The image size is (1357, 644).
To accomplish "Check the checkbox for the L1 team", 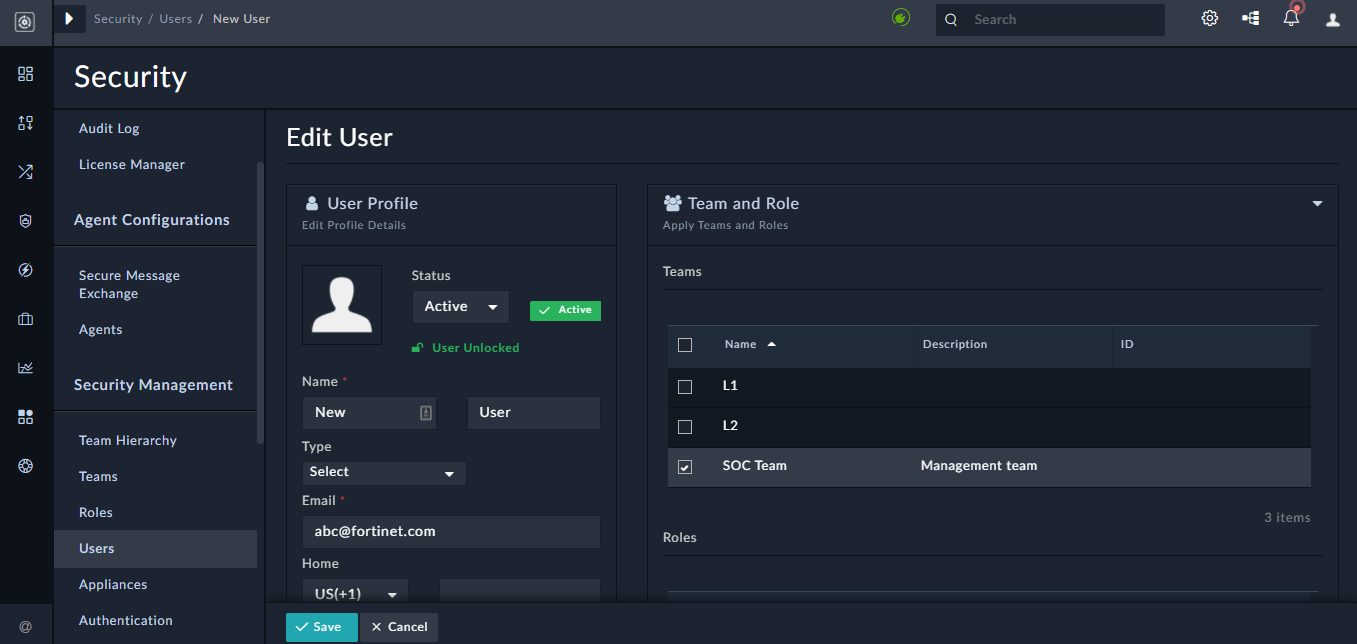I will click(685, 386).
